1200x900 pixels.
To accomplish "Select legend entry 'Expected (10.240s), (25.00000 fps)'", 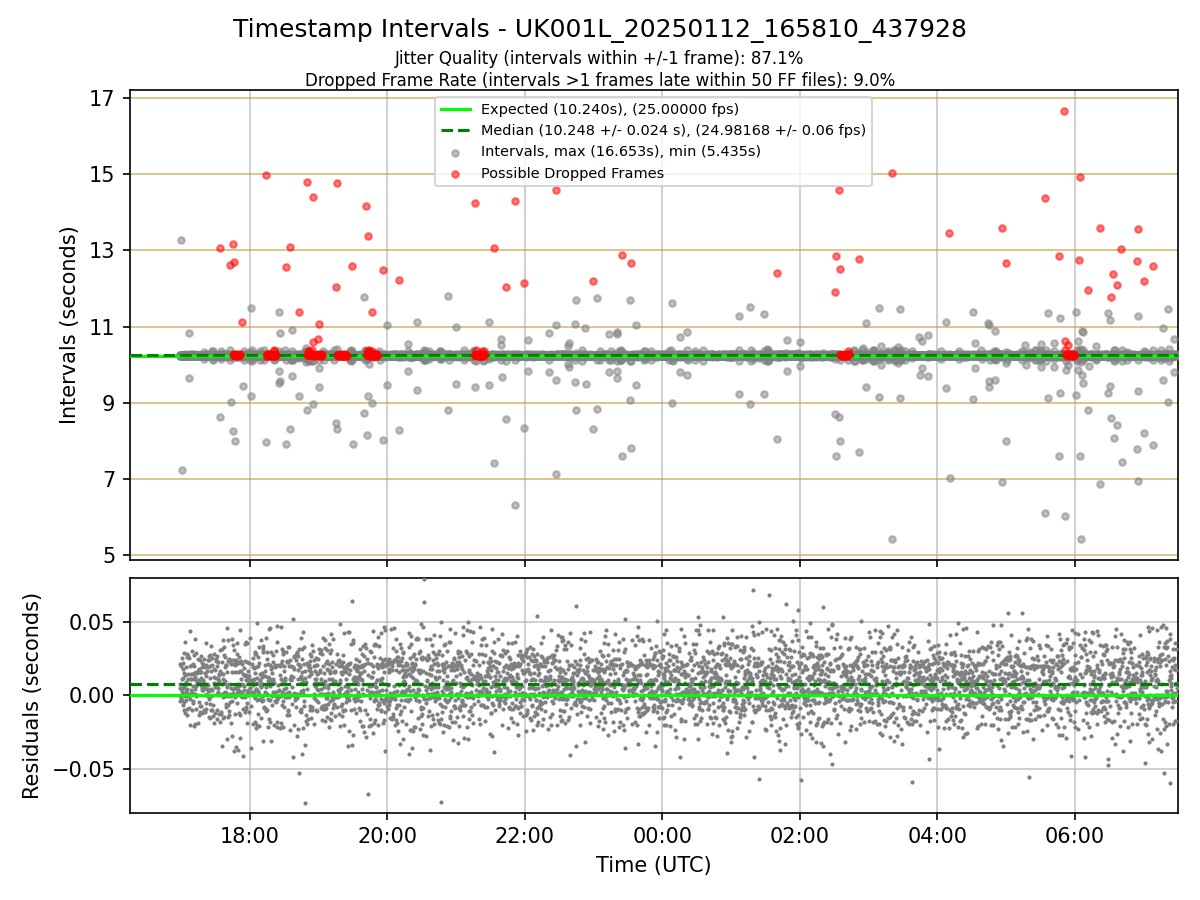I will 610,109.
